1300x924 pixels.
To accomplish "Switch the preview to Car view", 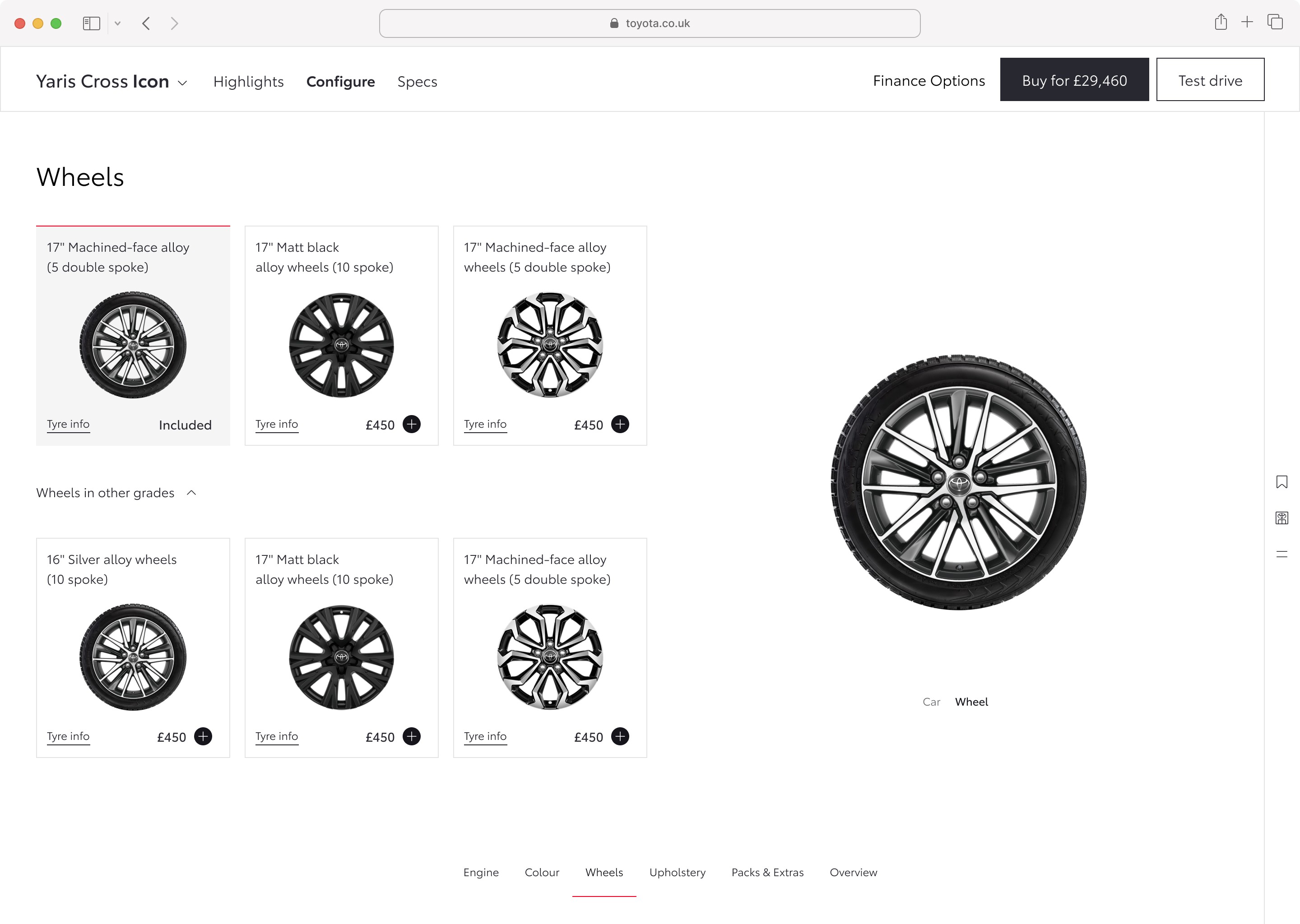I will pyautogui.click(x=931, y=702).
